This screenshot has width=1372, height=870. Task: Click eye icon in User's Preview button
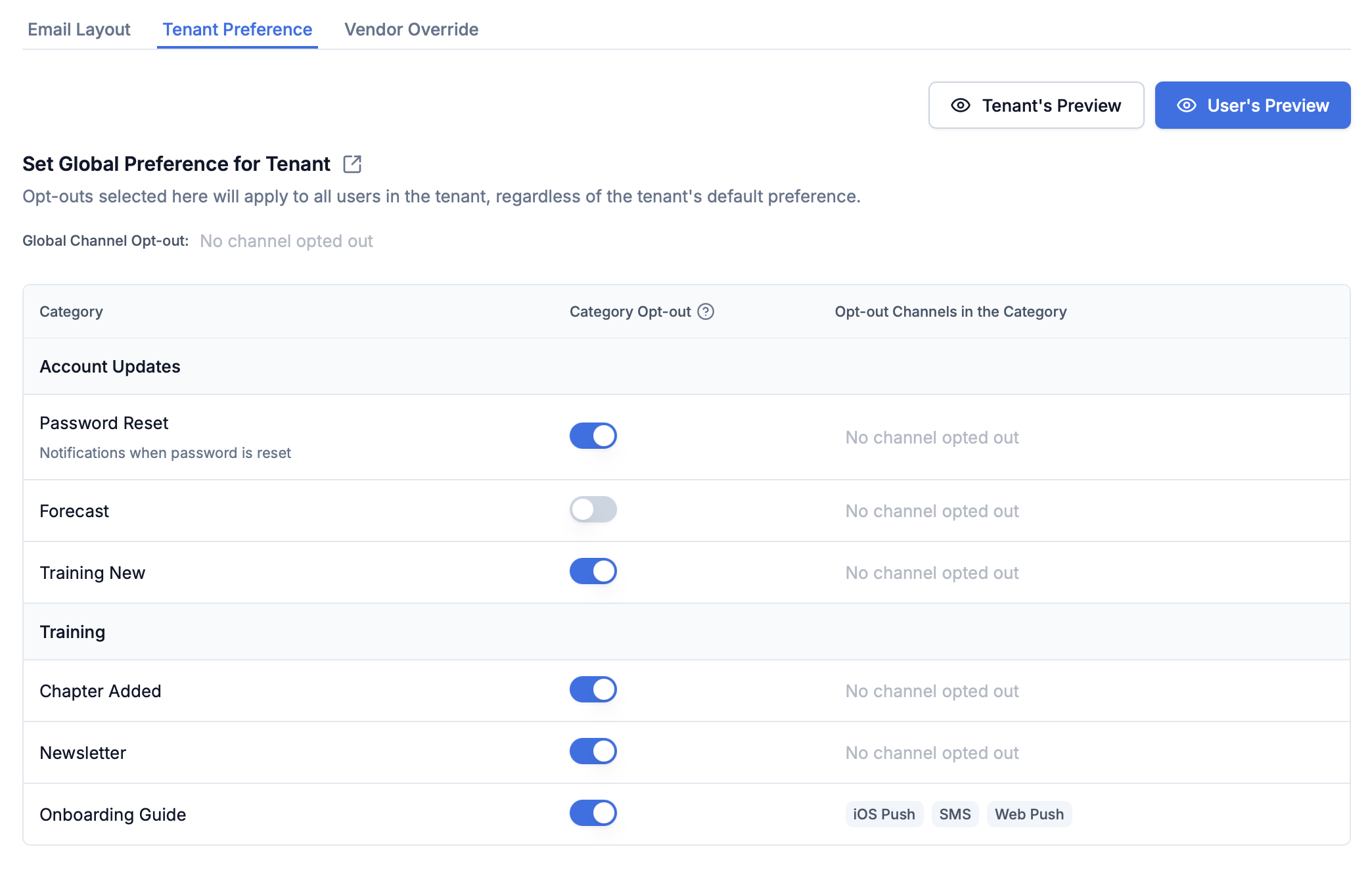coord(1187,105)
